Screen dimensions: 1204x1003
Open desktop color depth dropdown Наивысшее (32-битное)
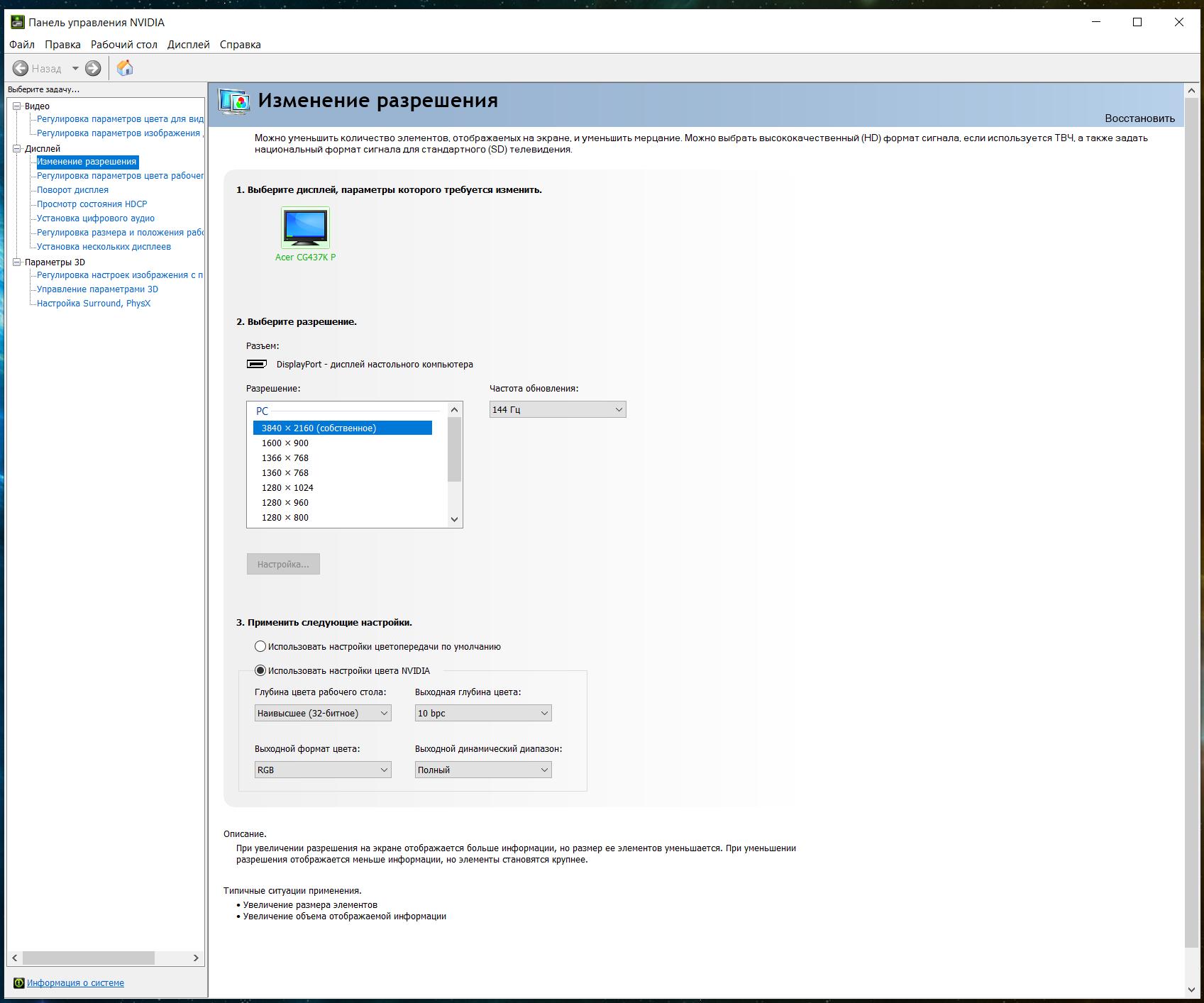(x=323, y=714)
